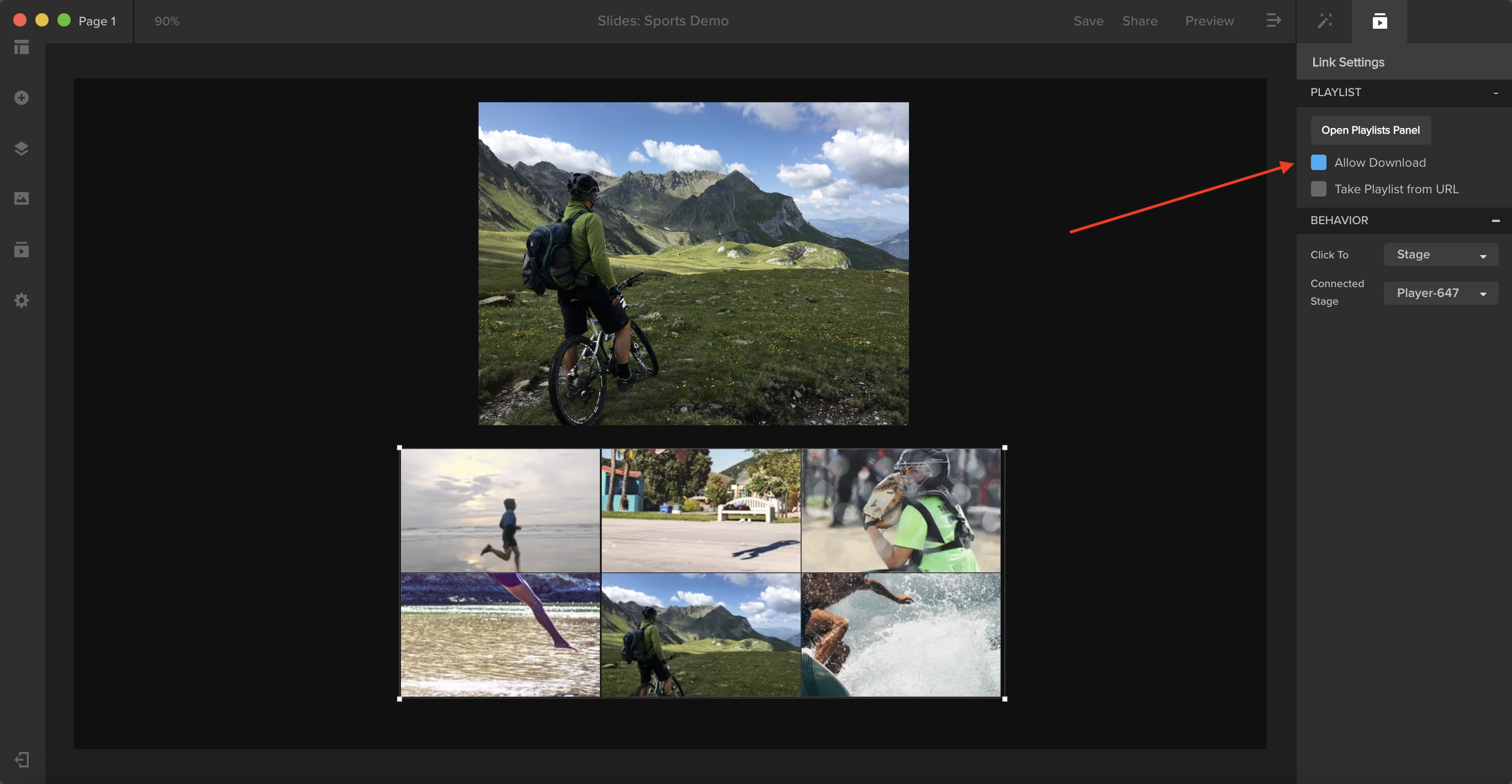Collapse the panel with the arrow icon
The height and width of the screenshot is (784, 1512).
pos(1273,20)
